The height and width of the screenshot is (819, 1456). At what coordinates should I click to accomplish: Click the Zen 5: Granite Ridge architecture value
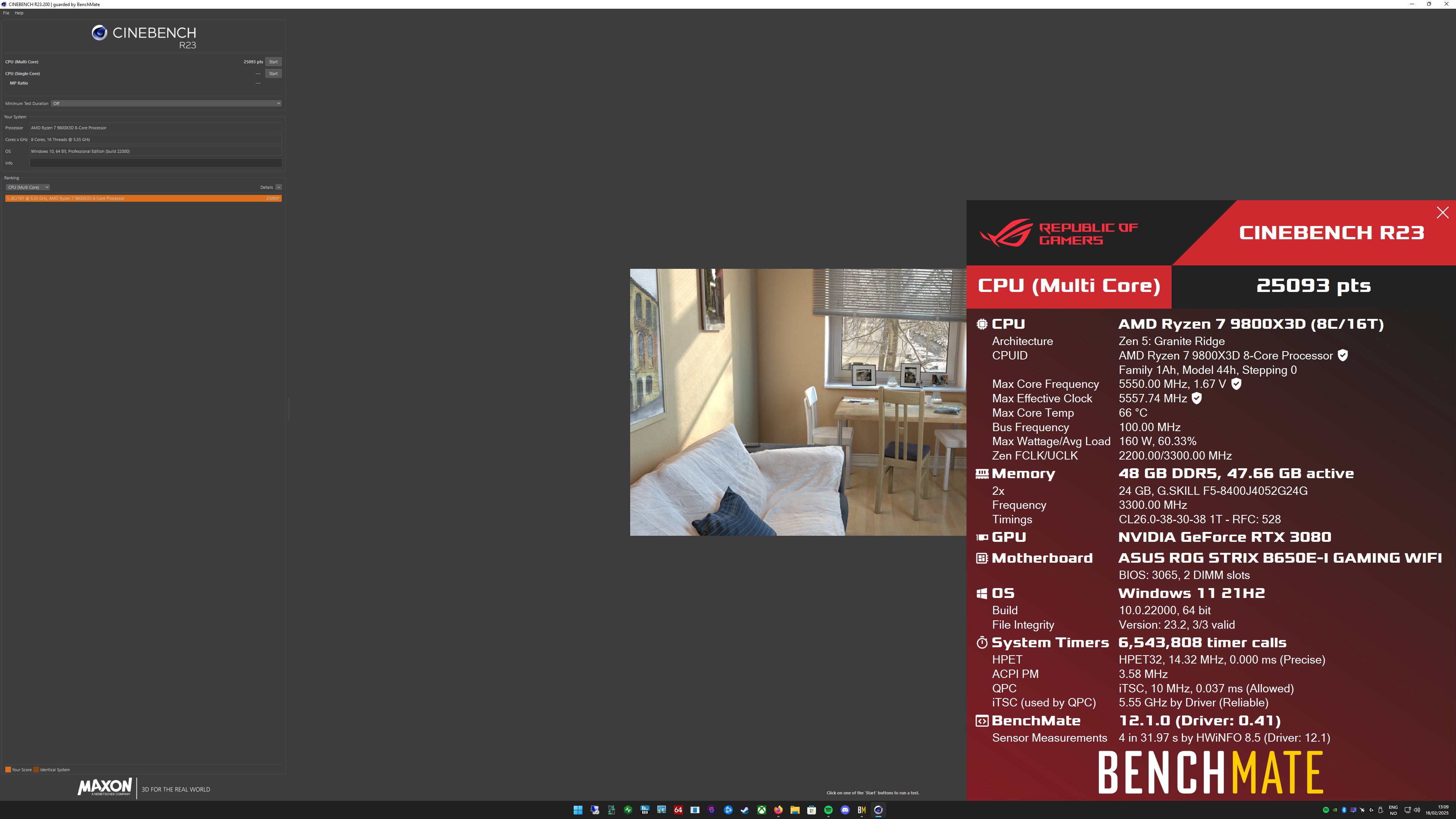[x=1172, y=341]
